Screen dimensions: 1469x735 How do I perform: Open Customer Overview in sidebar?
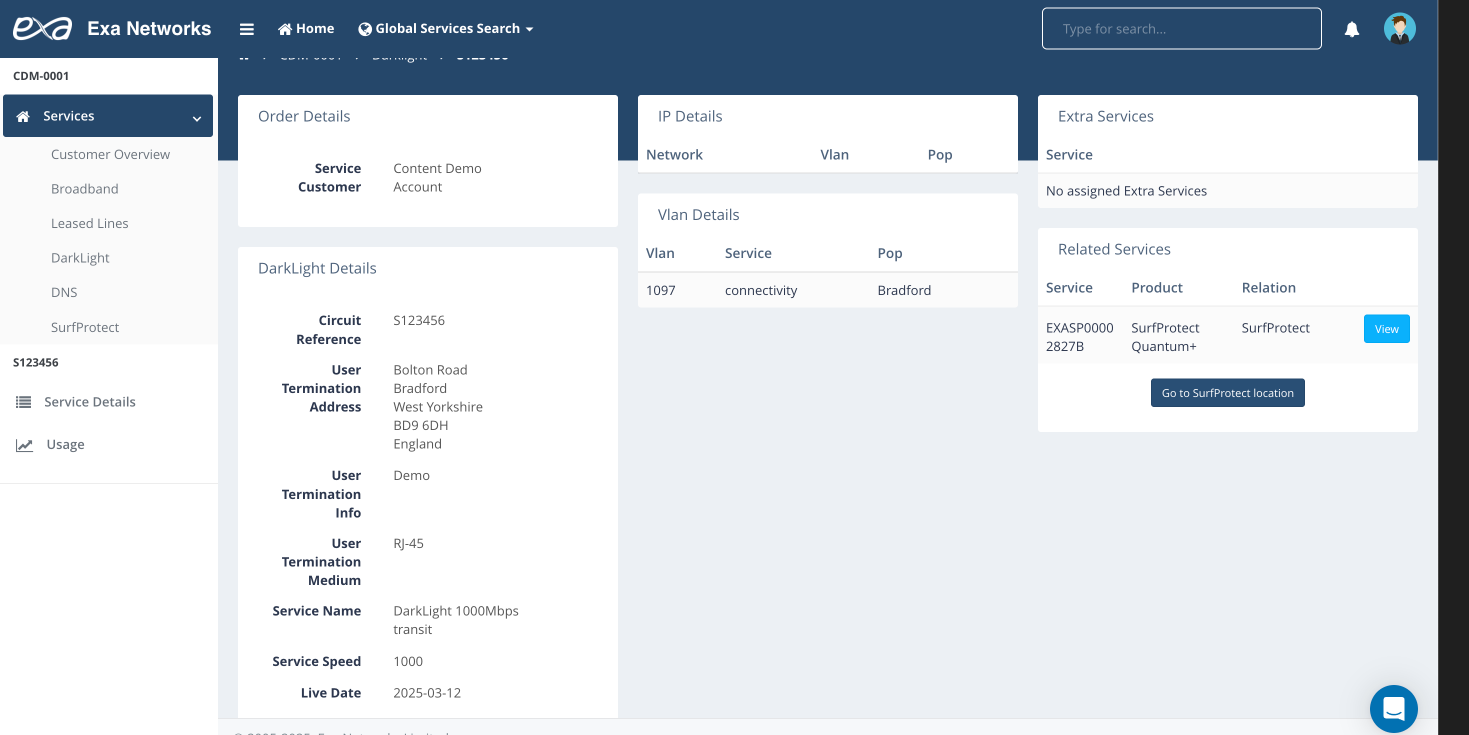(x=110, y=155)
